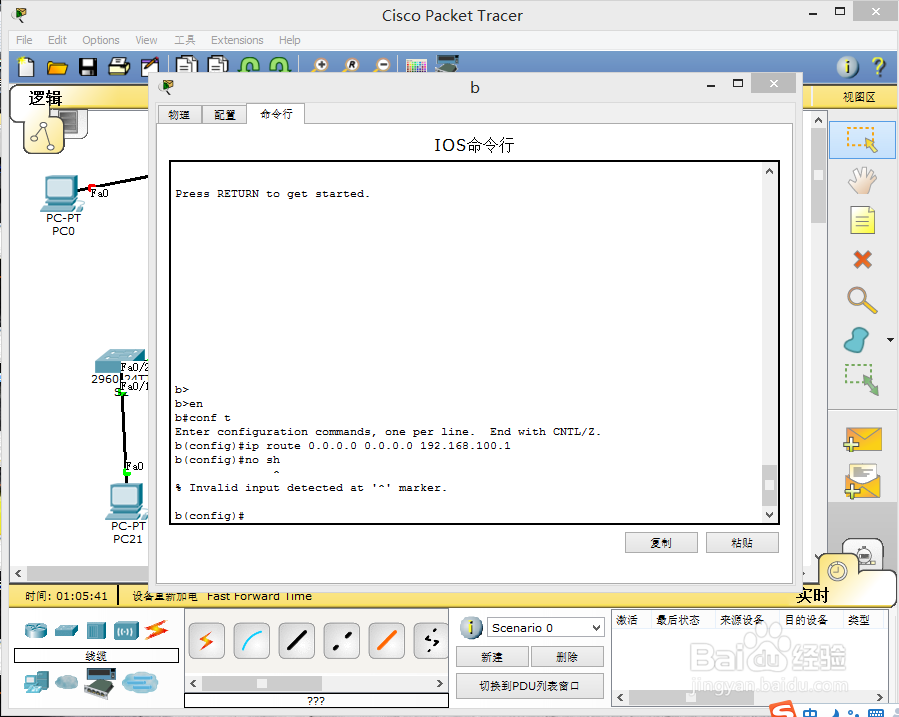
Task: Open the Extensions menu
Action: coord(237,40)
